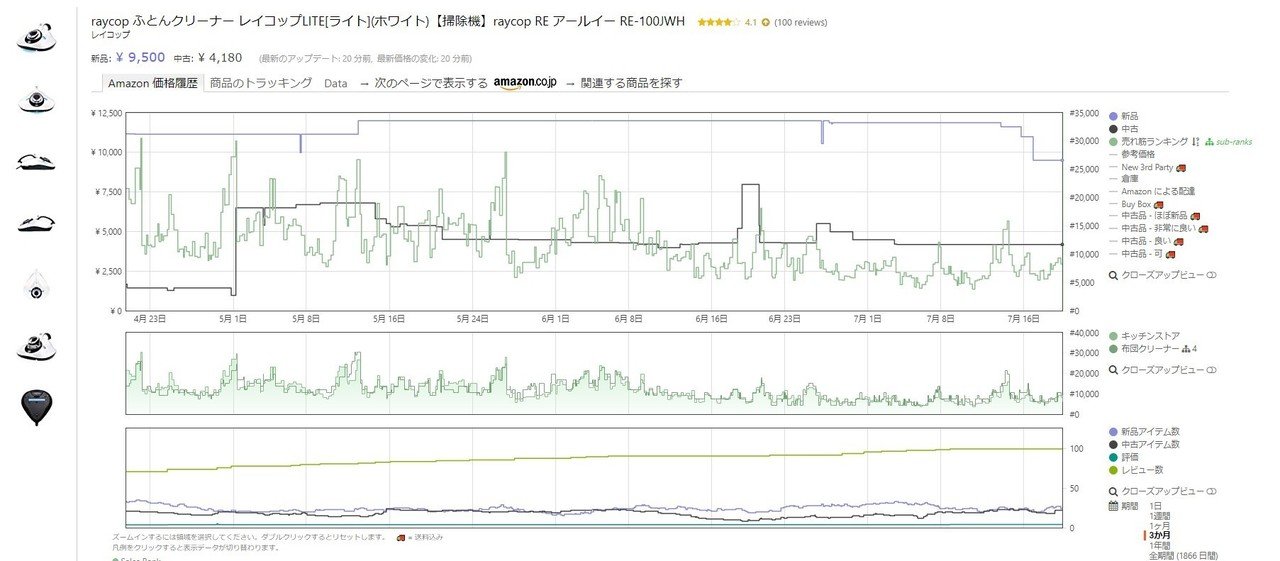
Task: Toggle the レビュー数 series
Action: click(1135, 470)
